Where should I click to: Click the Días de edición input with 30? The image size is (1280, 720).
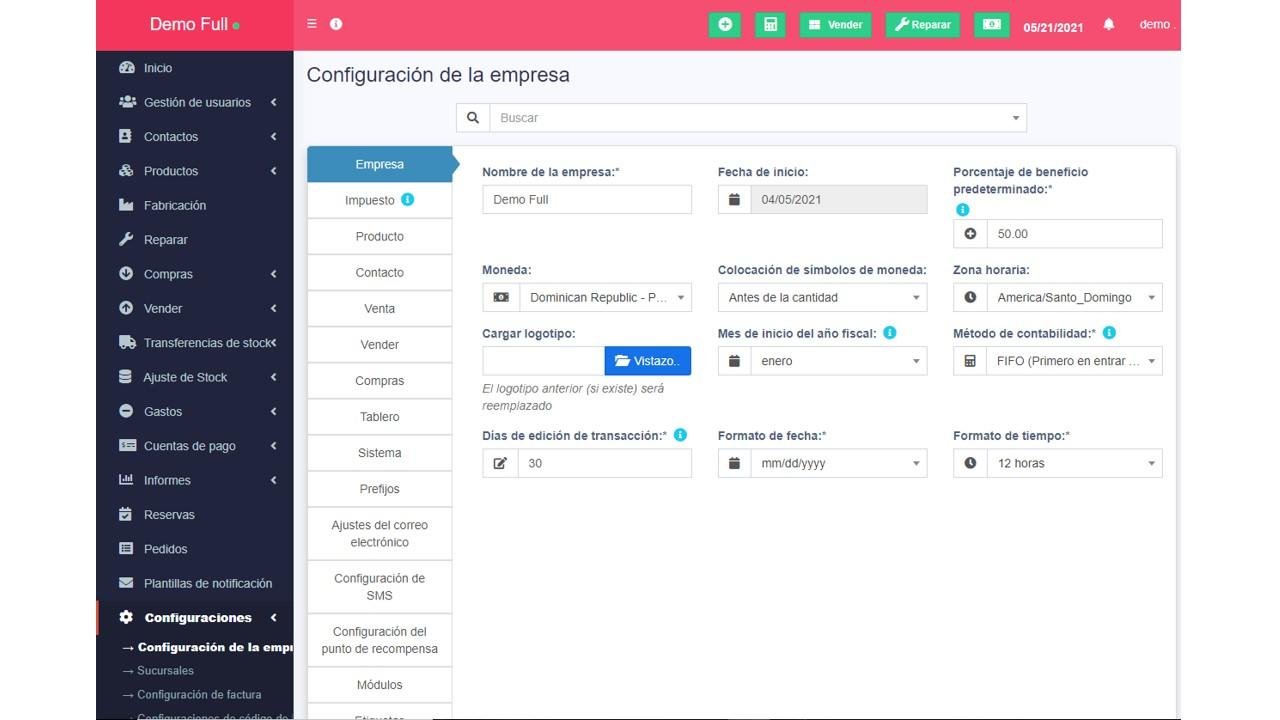coord(605,464)
